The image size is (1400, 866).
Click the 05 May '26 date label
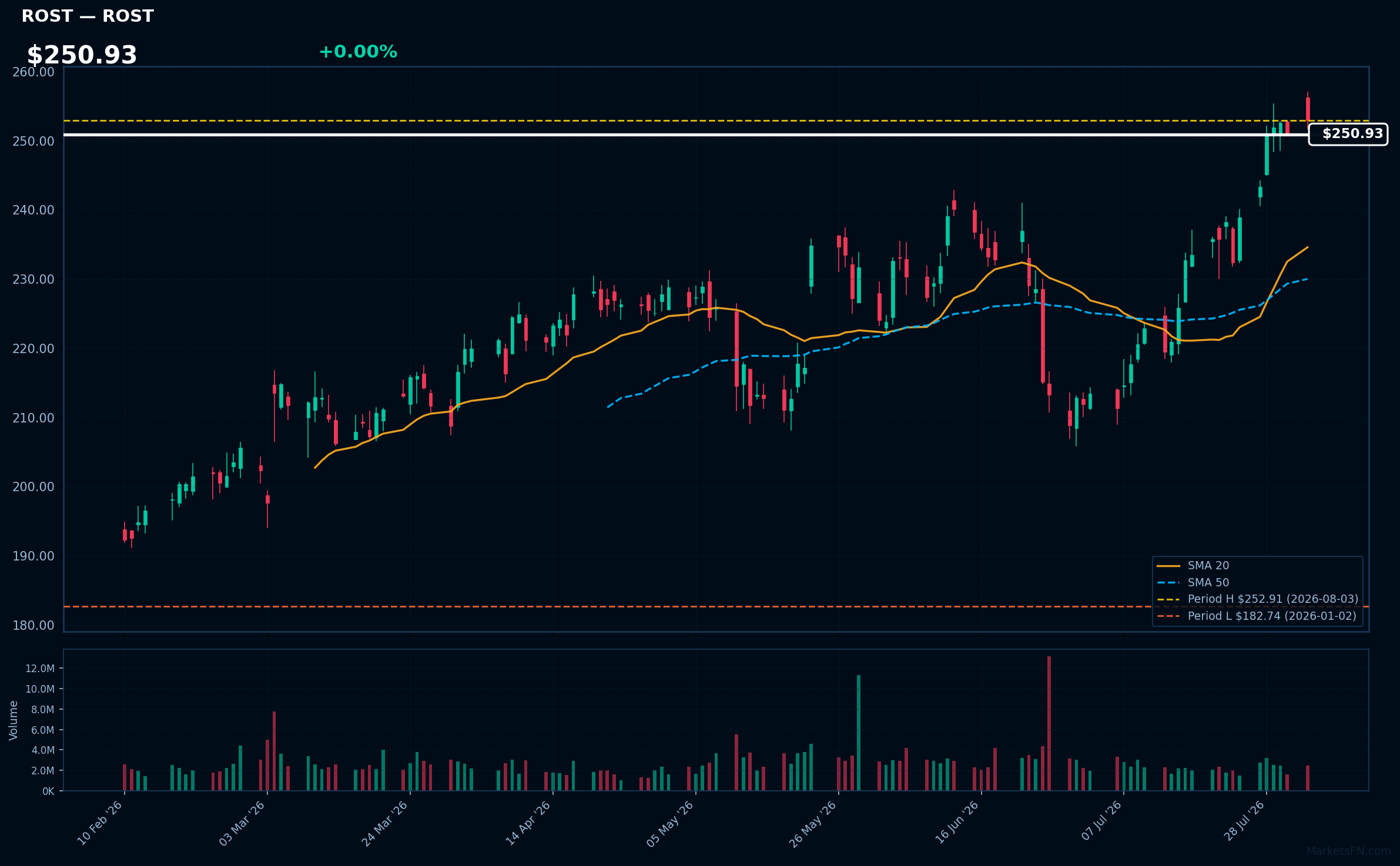coord(670,823)
